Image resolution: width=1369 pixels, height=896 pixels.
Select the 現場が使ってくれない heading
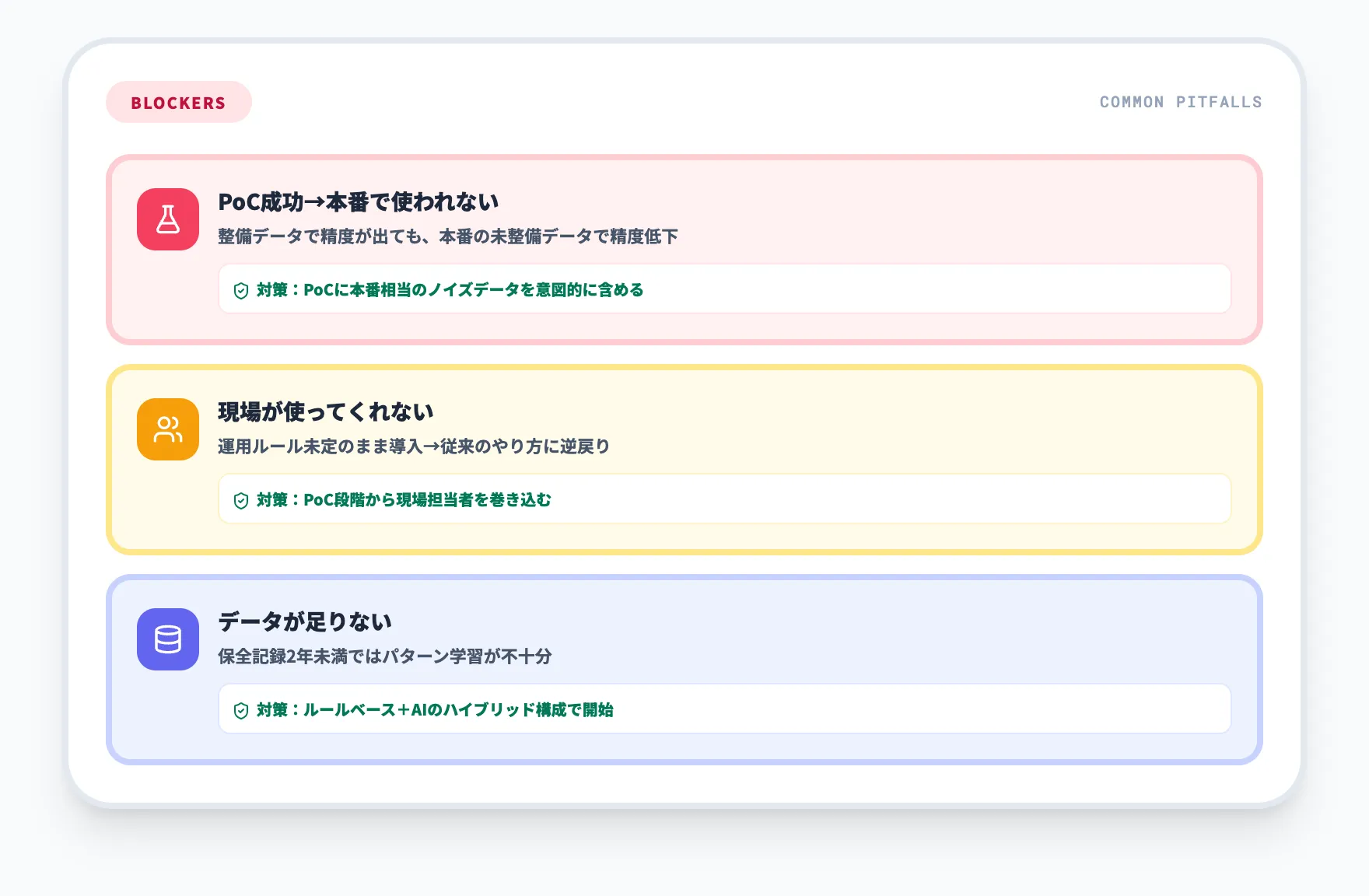click(325, 411)
